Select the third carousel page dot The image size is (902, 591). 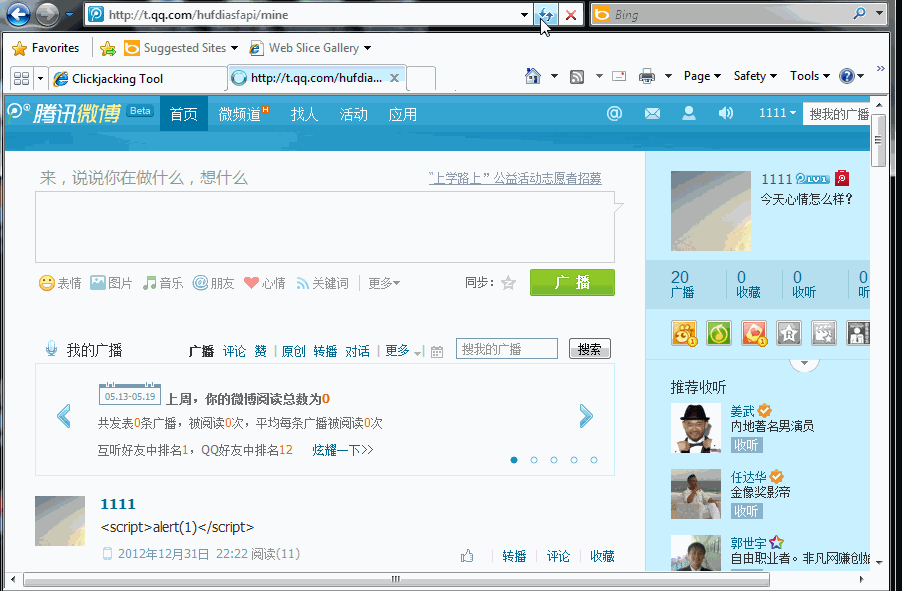pos(554,460)
